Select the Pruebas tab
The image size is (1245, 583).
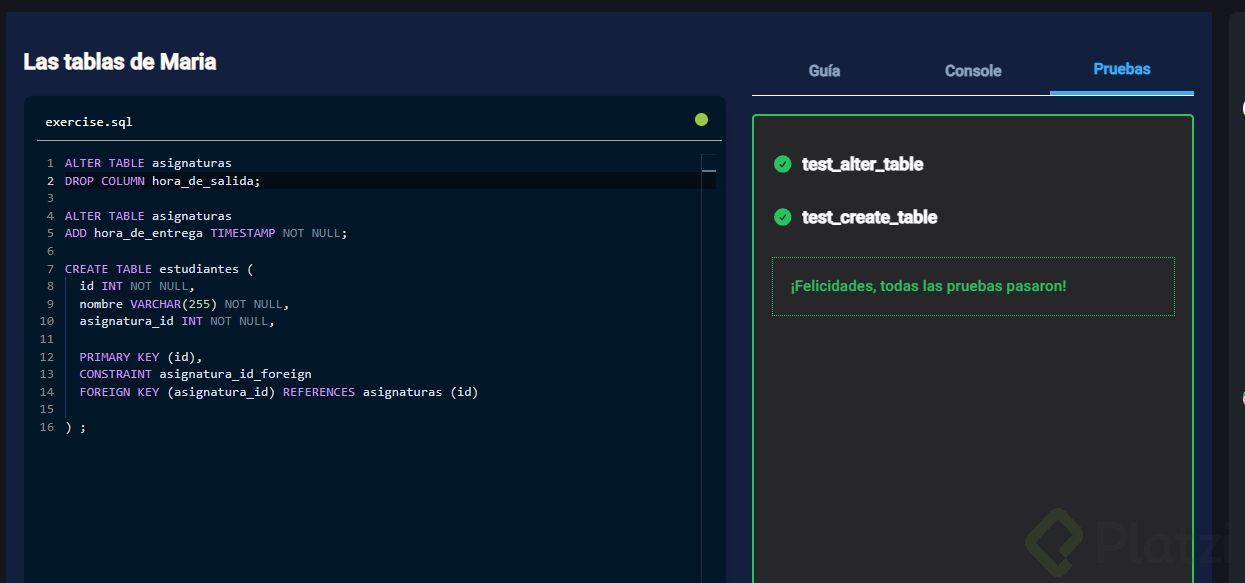click(1121, 70)
